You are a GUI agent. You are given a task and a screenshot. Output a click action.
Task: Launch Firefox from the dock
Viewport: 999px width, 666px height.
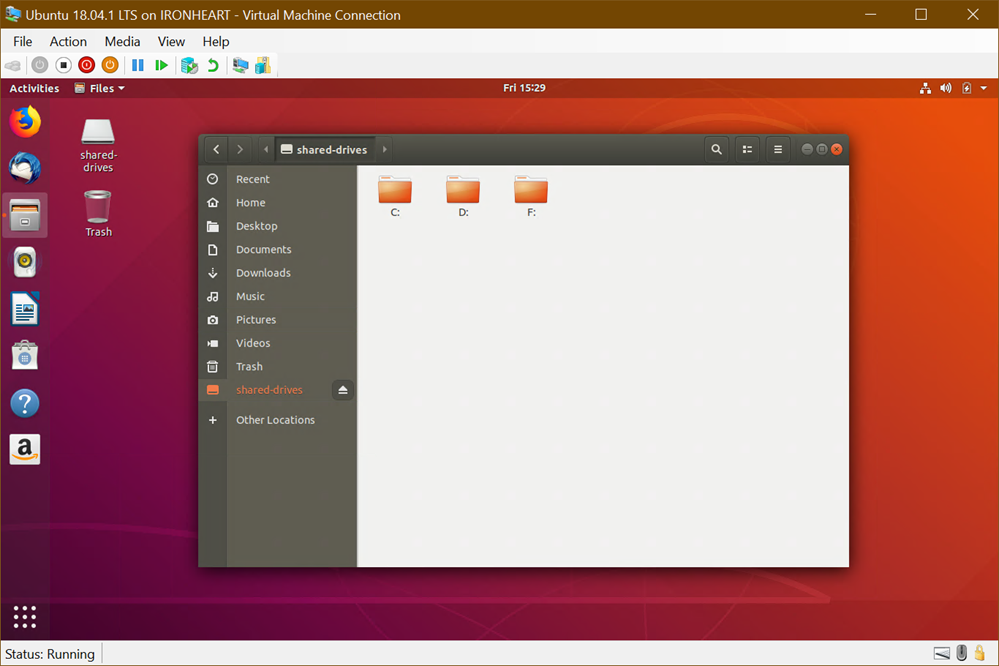[x=25, y=122]
